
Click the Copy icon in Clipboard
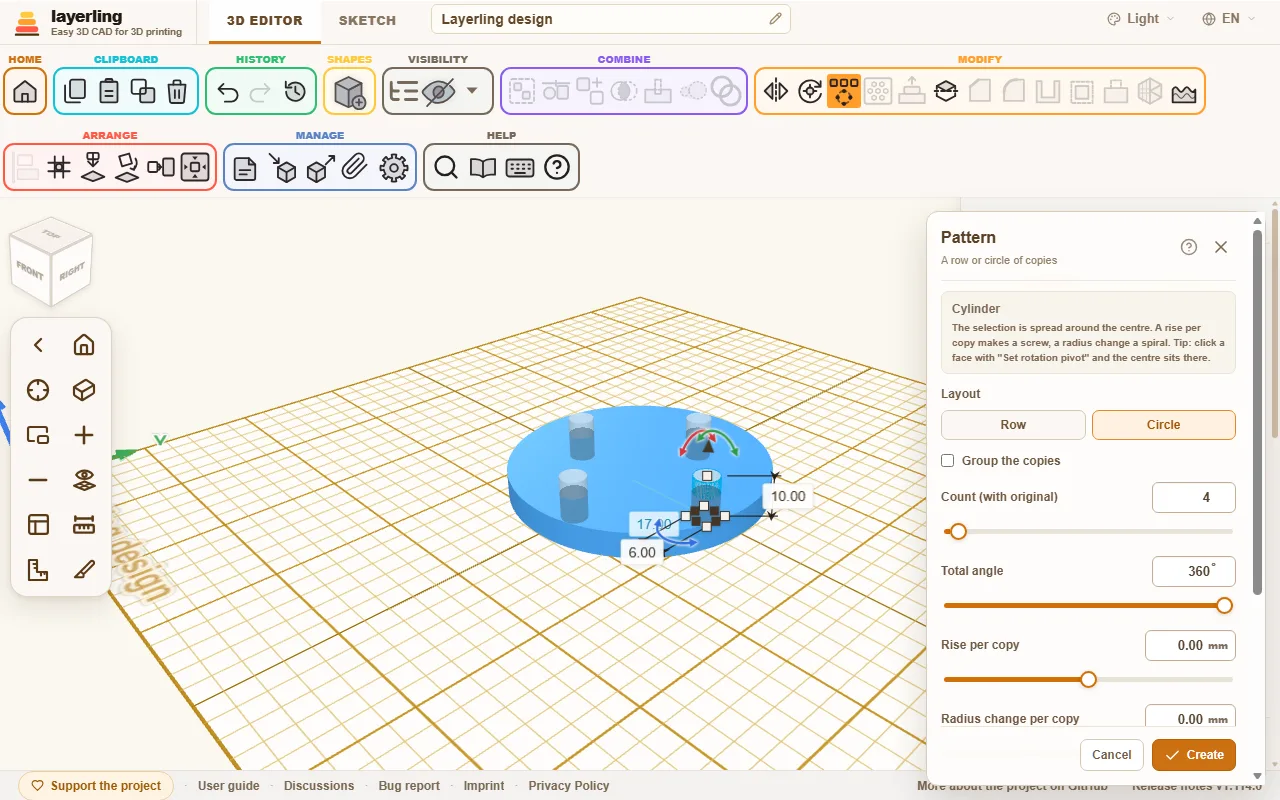pyautogui.click(x=75, y=92)
